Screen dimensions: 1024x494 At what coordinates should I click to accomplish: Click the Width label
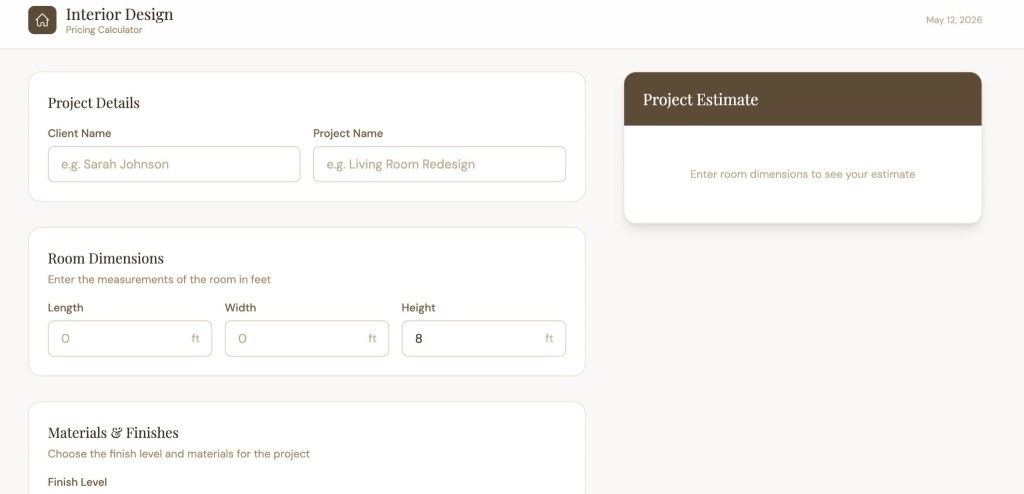(x=240, y=308)
